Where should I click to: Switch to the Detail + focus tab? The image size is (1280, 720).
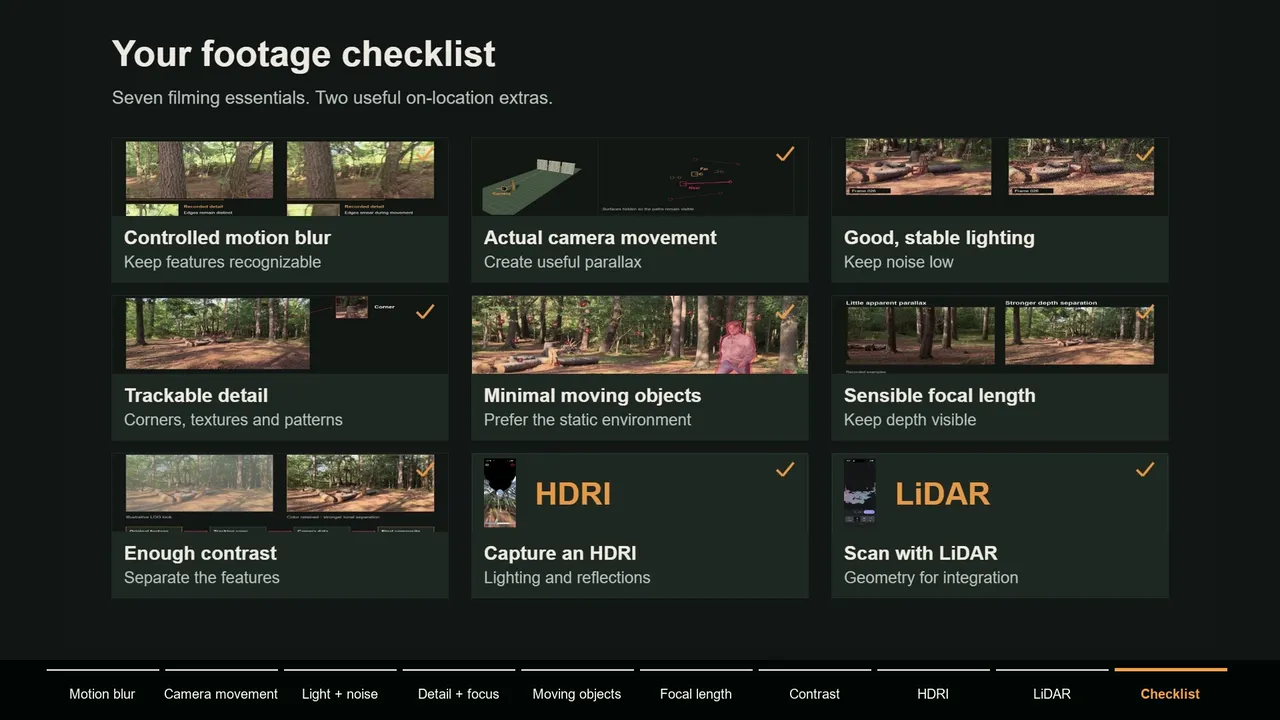[458, 693]
